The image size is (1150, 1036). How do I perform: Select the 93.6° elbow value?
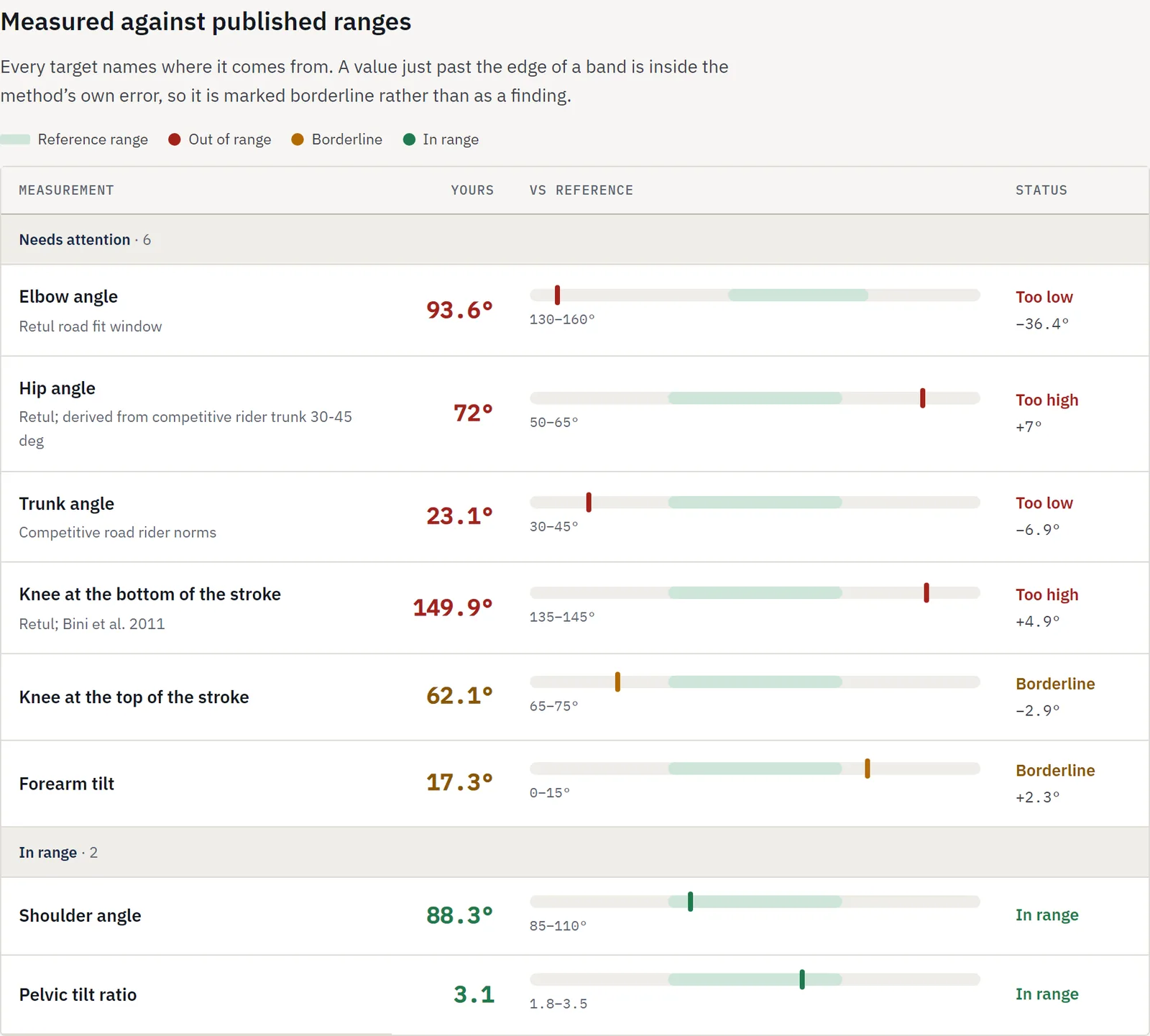[x=459, y=310]
